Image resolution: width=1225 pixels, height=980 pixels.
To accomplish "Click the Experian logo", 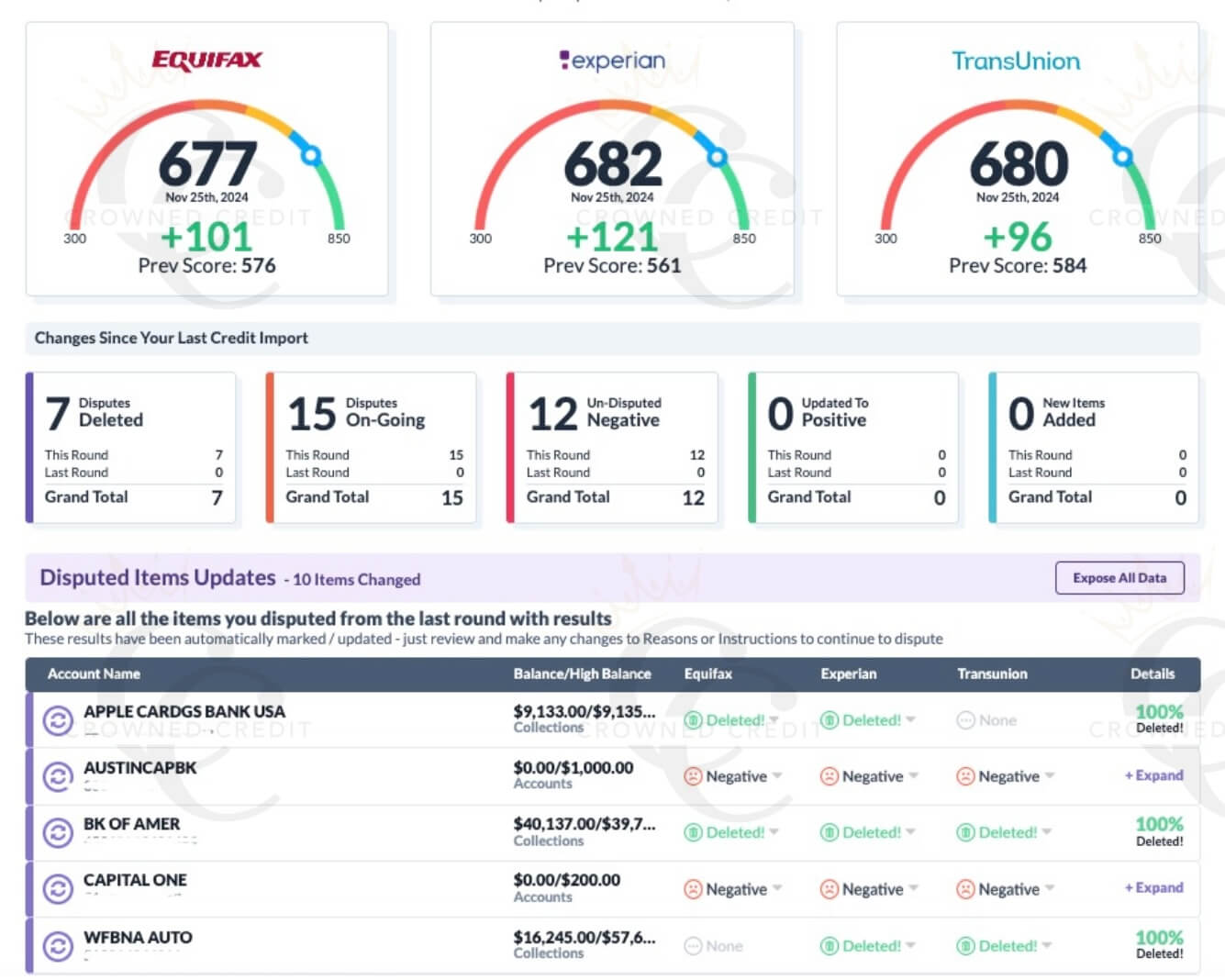I will (612, 61).
